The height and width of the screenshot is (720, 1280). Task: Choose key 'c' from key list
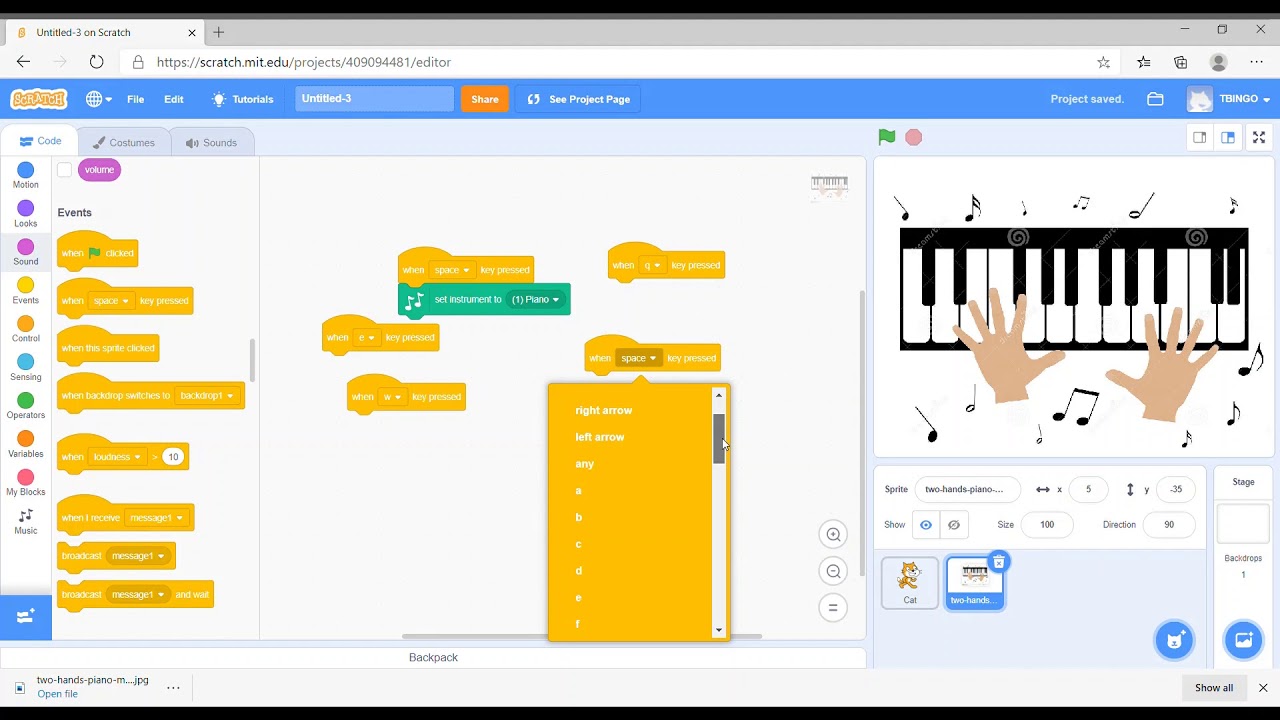[x=578, y=544]
